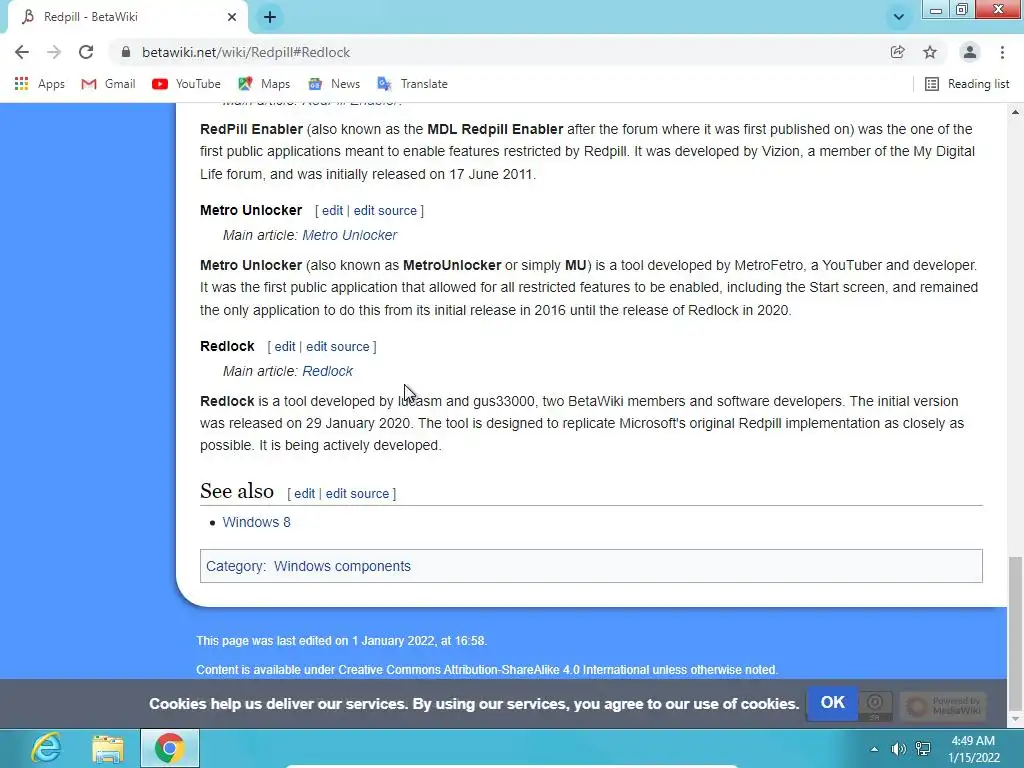Open the Category link
1024x768 pixels.
coord(234,566)
